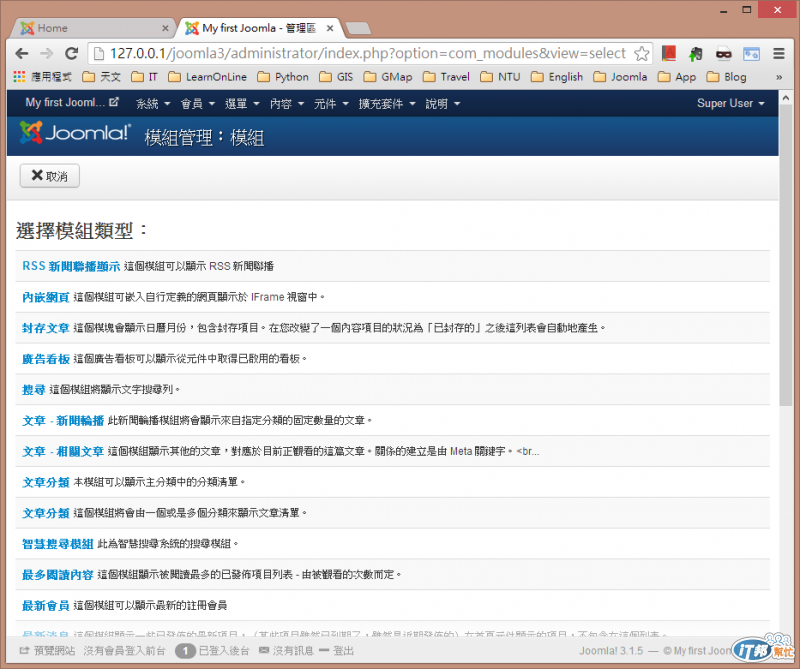
Task: Switch to the Home browser tab
Action: click(92, 28)
